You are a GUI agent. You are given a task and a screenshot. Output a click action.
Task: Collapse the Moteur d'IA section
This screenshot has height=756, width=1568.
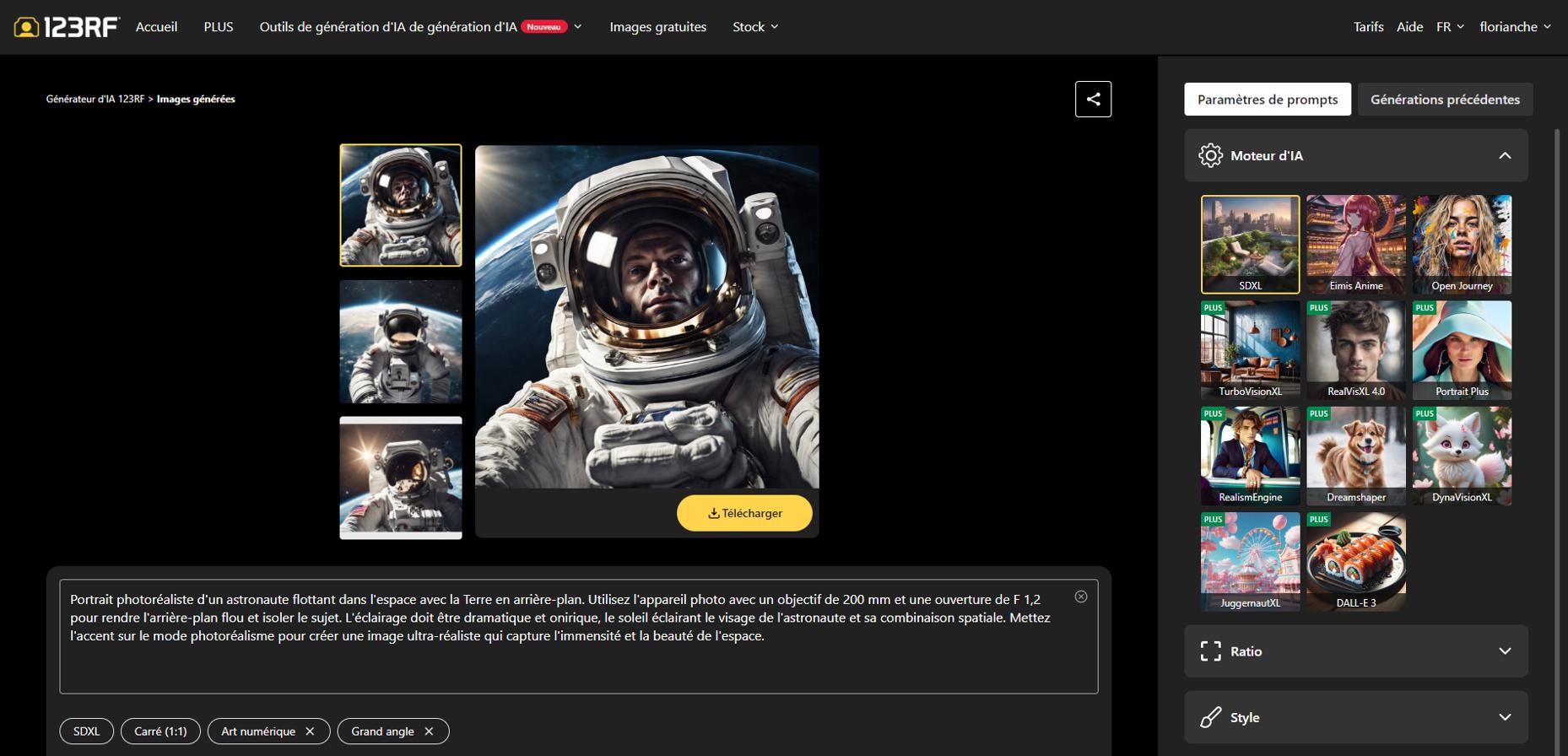click(x=1505, y=155)
